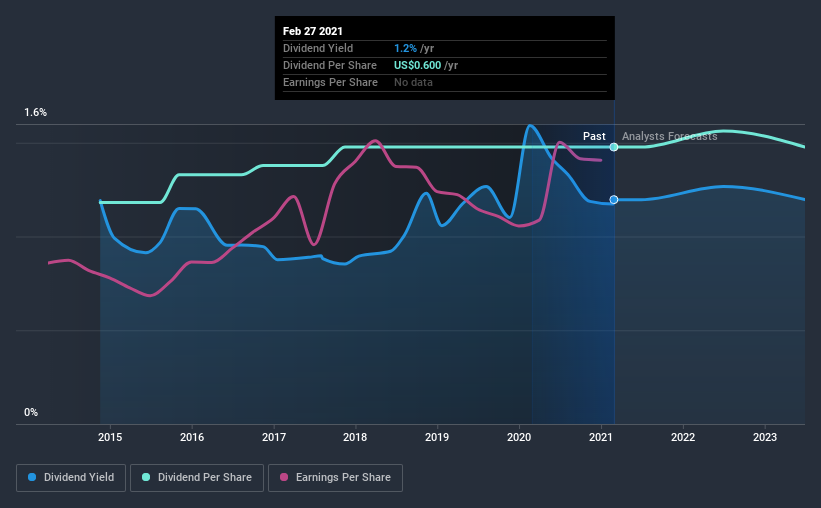Screen dimensions: 821x508
Task: Click the US$0.600 value in tooltip
Action: [417, 65]
